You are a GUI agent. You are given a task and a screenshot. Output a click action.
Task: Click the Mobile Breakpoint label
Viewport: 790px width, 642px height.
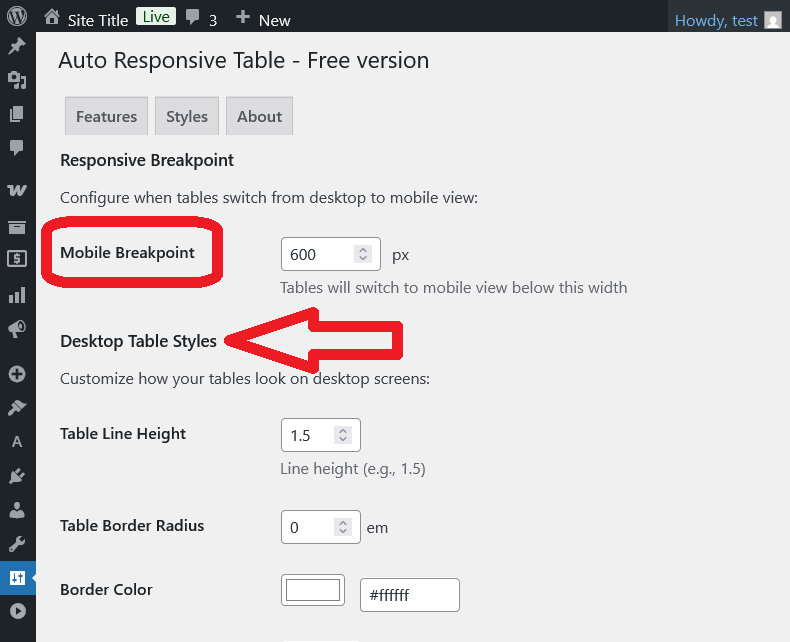(127, 252)
